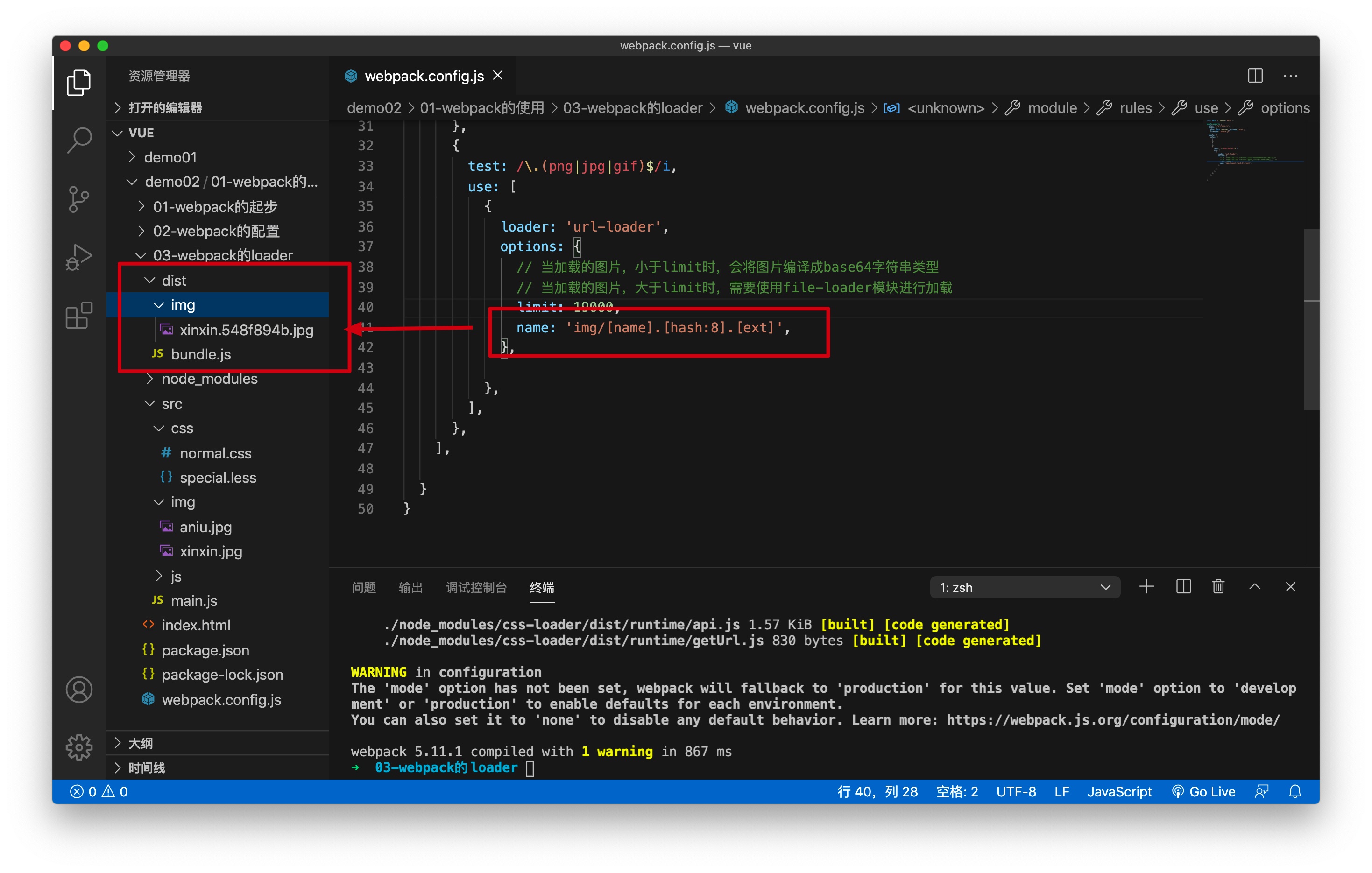Viewport: 1372px width, 873px height.
Task: Click 空格: 2 indentation setting
Action: pos(957,792)
